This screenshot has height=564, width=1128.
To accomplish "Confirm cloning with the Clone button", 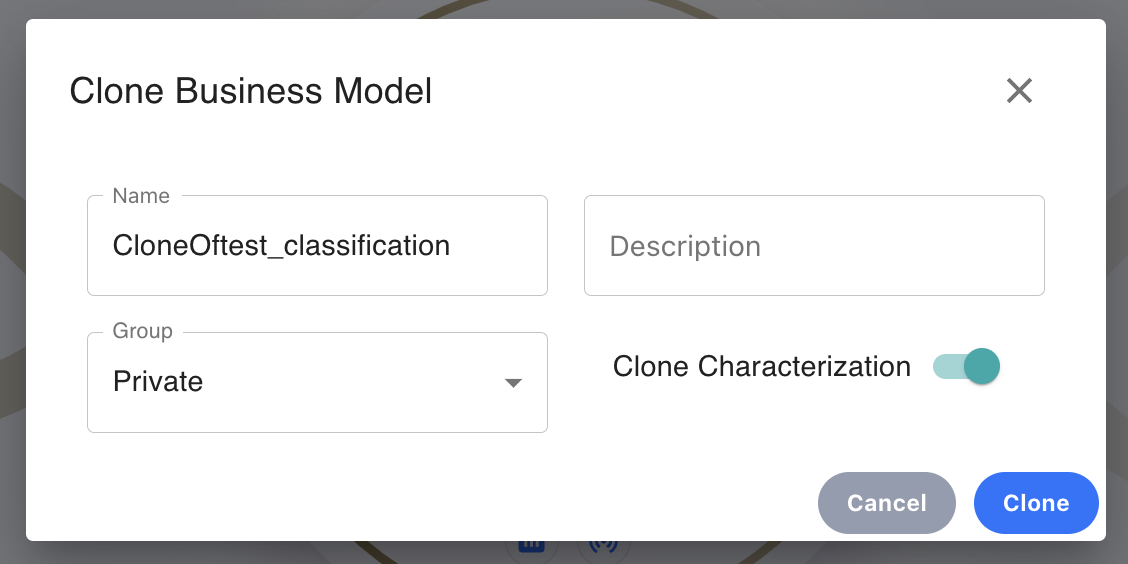I will 1036,503.
